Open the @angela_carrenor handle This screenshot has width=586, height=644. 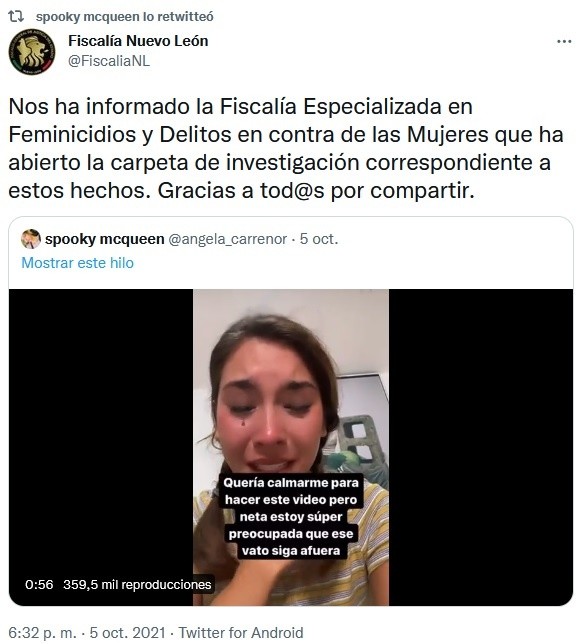point(228,239)
